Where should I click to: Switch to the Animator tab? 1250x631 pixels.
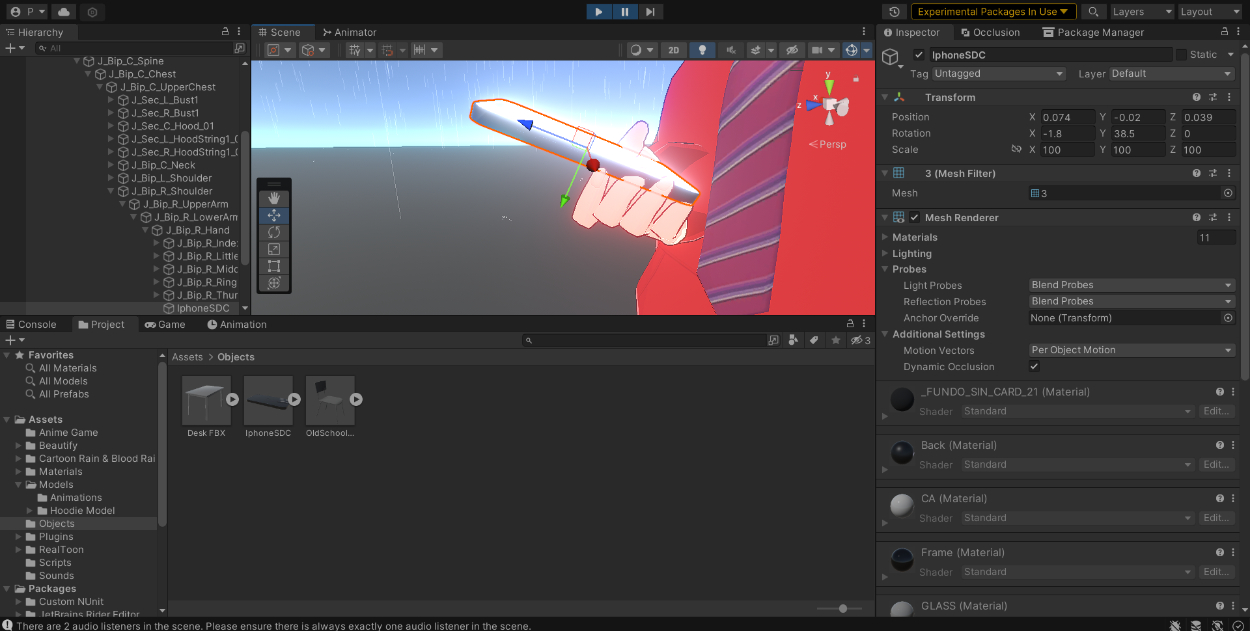point(349,32)
